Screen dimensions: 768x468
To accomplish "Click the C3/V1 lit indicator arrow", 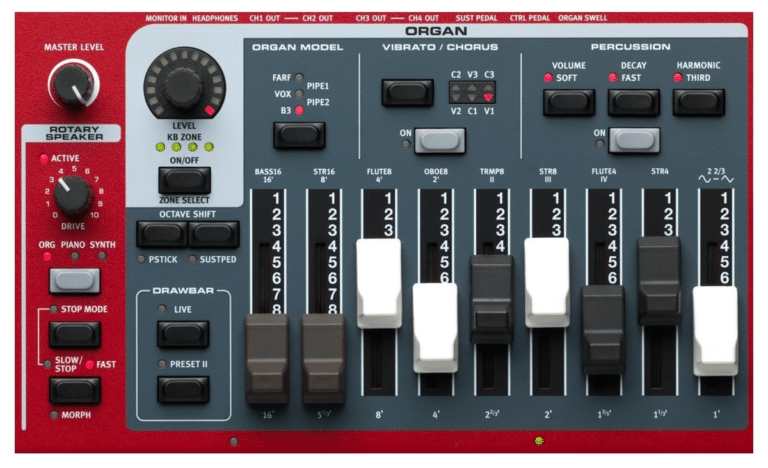I will (x=488, y=97).
